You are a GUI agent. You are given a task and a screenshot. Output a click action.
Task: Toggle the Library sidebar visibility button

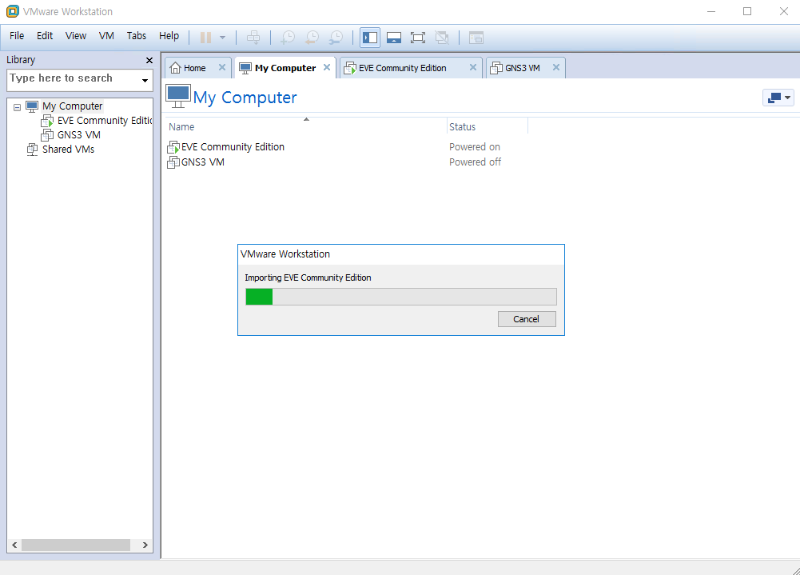pos(370,37)
